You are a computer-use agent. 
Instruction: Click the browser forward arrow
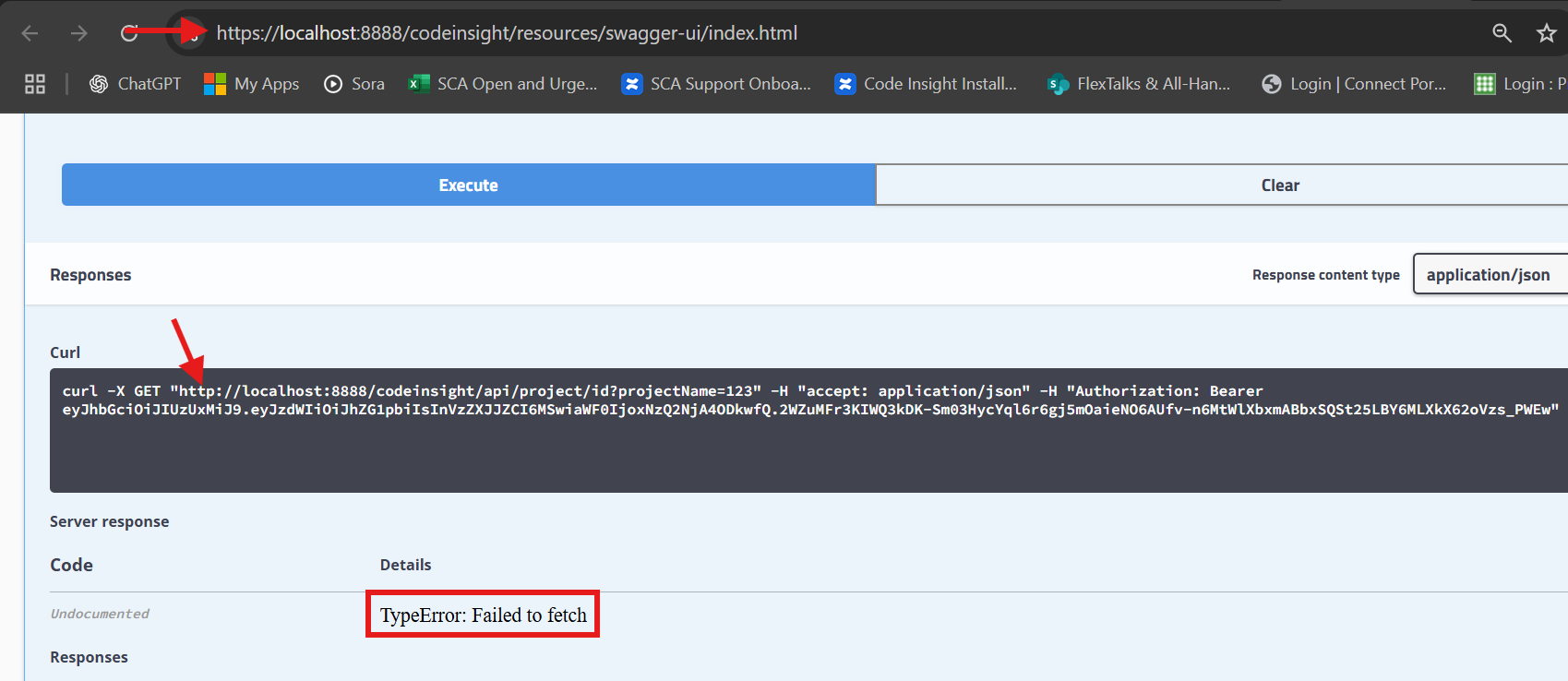[x=79, y=34]
